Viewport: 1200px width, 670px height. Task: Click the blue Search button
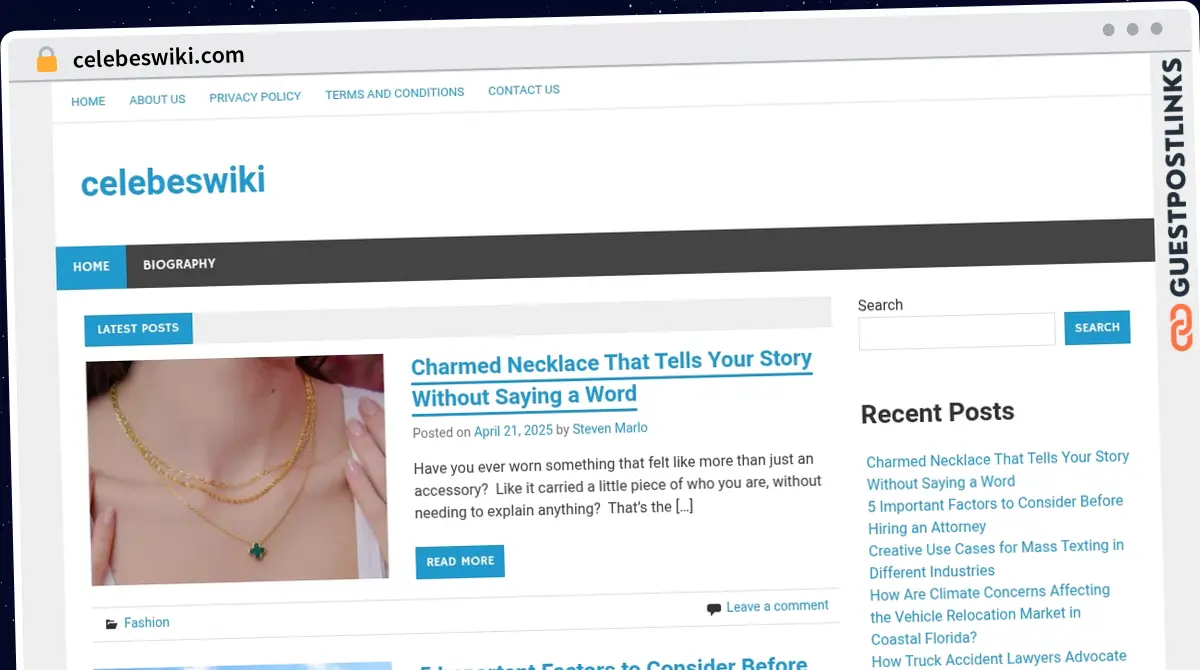[x=1097, y=327]
